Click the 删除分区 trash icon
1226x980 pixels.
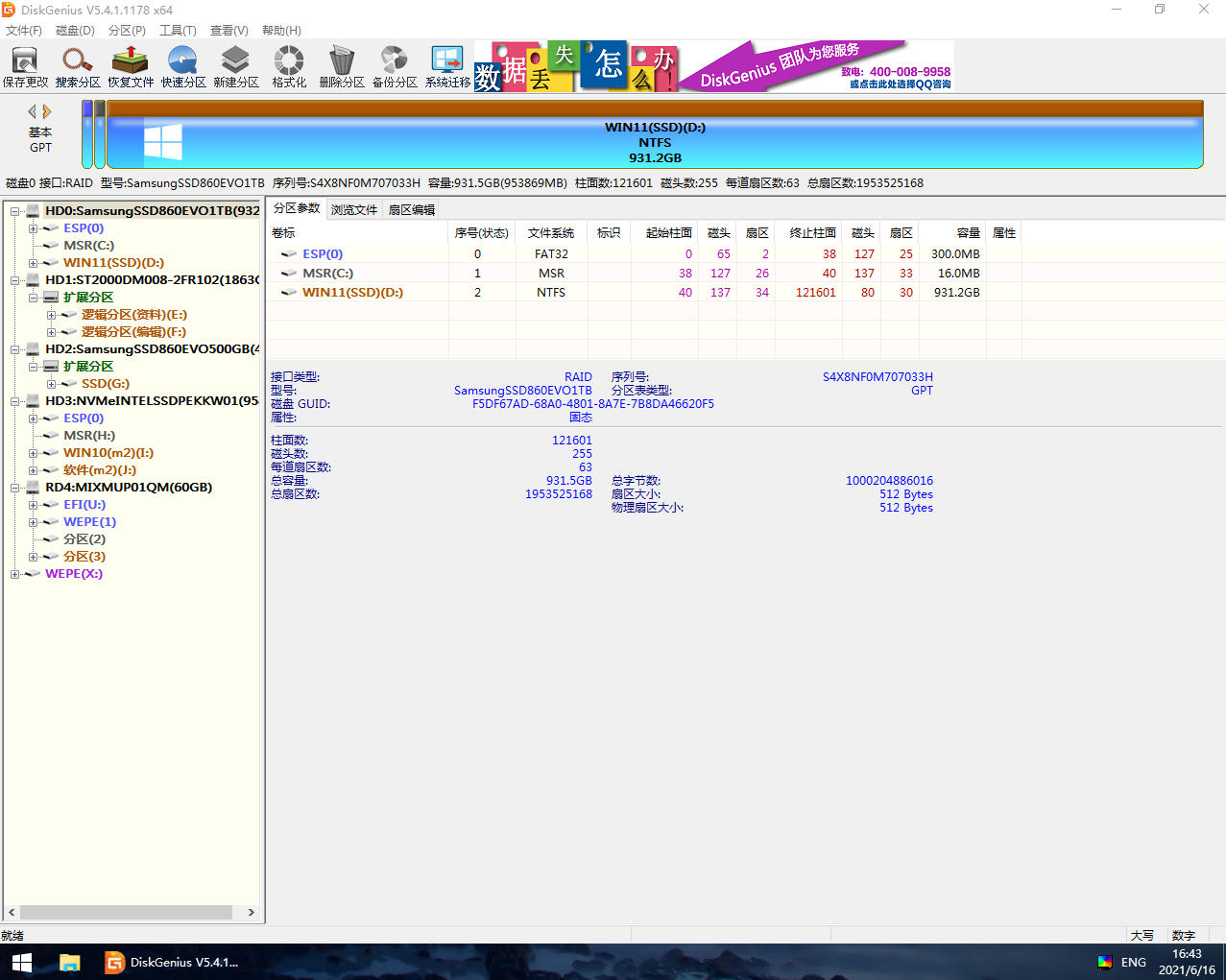point(342,67)
